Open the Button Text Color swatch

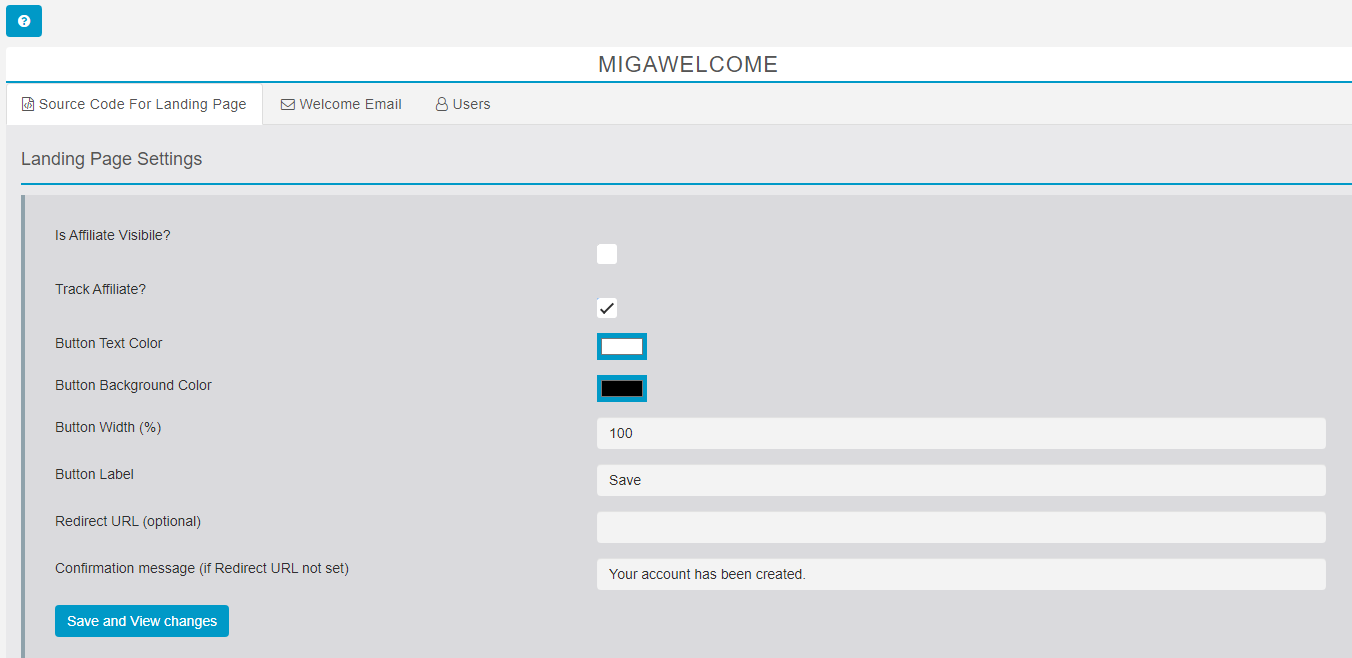click(x=622, y=346)
